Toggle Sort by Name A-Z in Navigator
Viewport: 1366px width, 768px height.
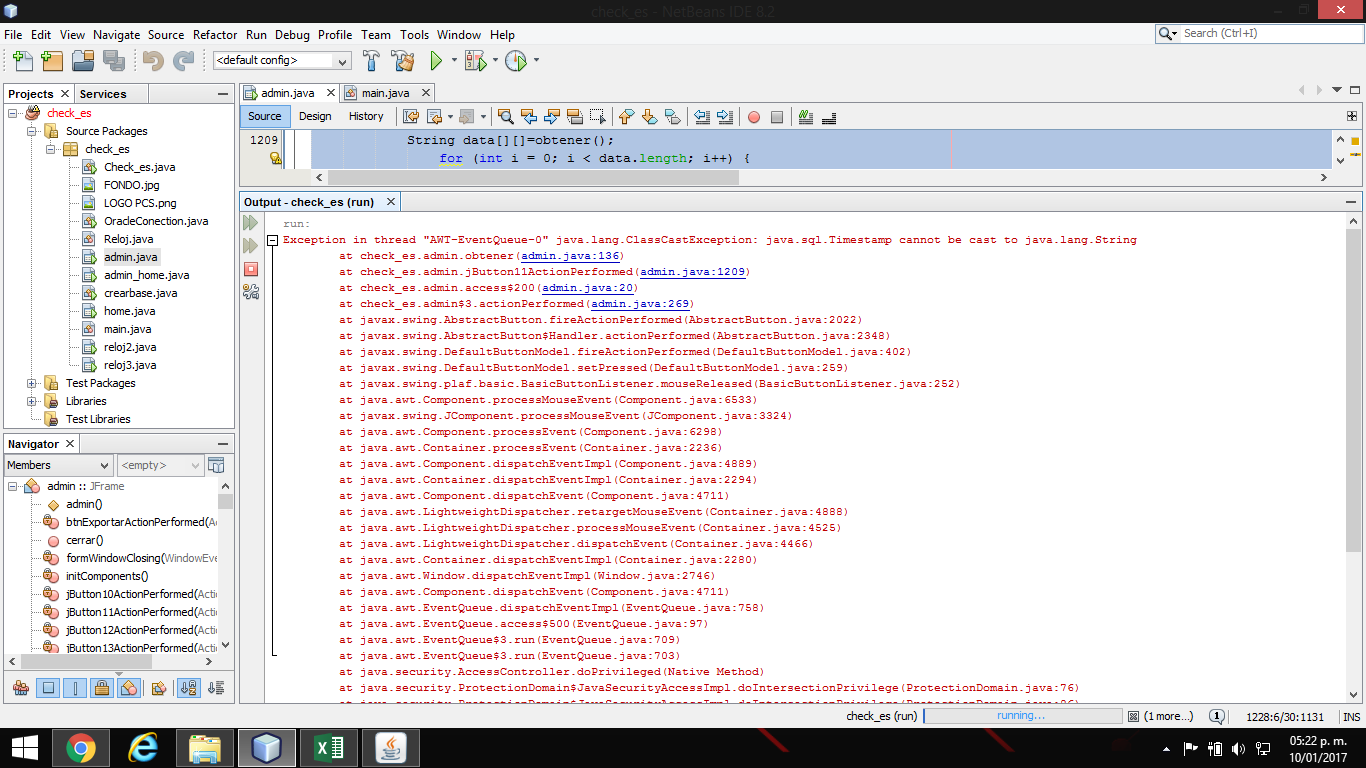[x=188, y=688]
